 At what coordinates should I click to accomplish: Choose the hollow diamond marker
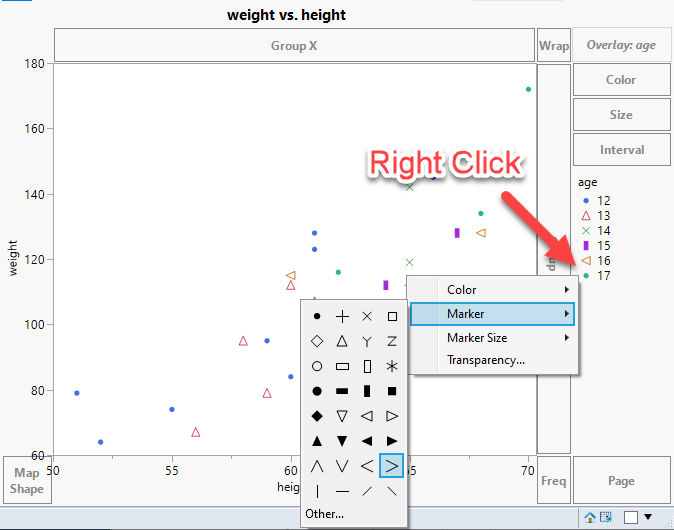[317, 342]
